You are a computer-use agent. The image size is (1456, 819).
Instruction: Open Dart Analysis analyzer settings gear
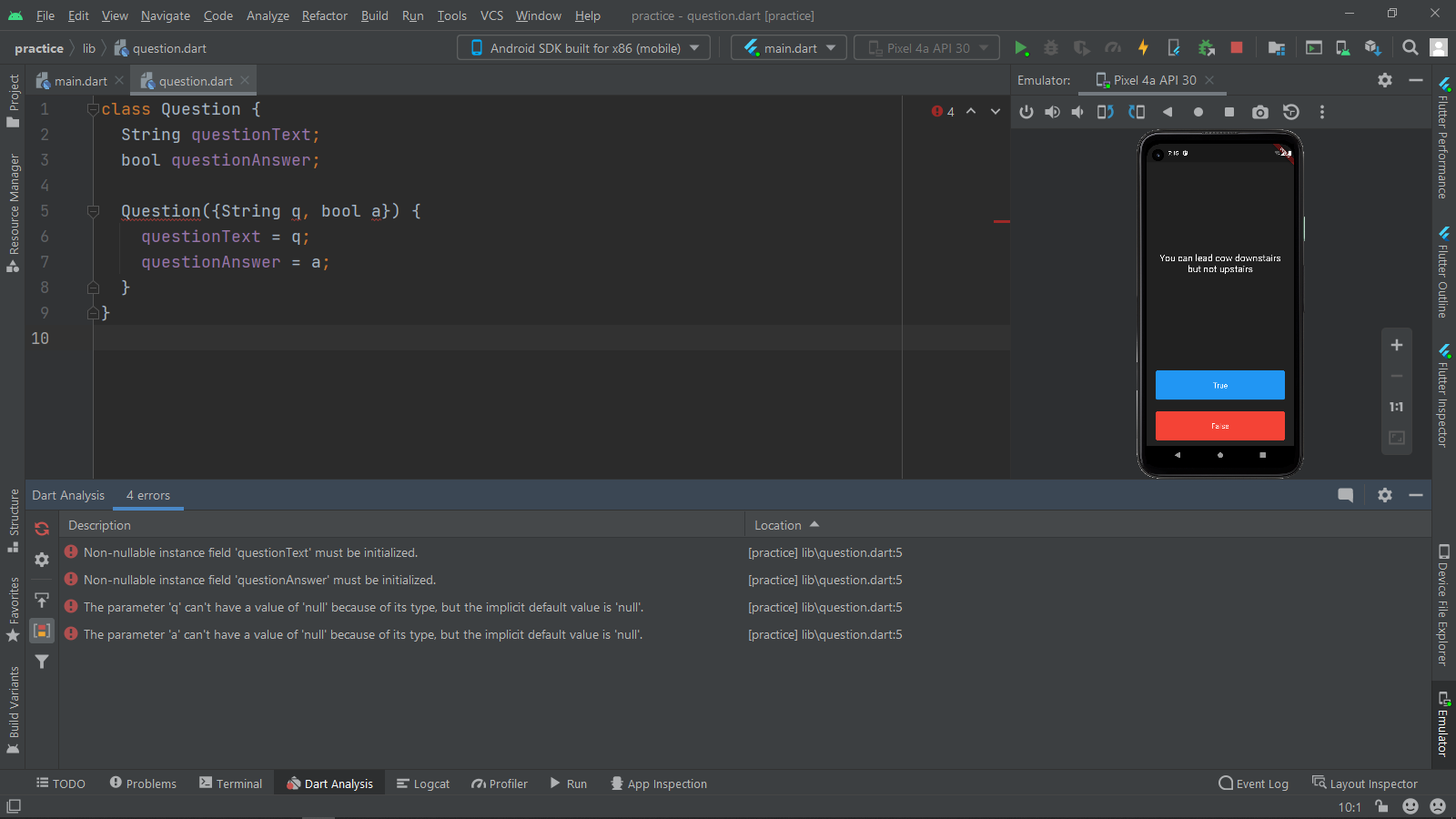tap(42, 560)
